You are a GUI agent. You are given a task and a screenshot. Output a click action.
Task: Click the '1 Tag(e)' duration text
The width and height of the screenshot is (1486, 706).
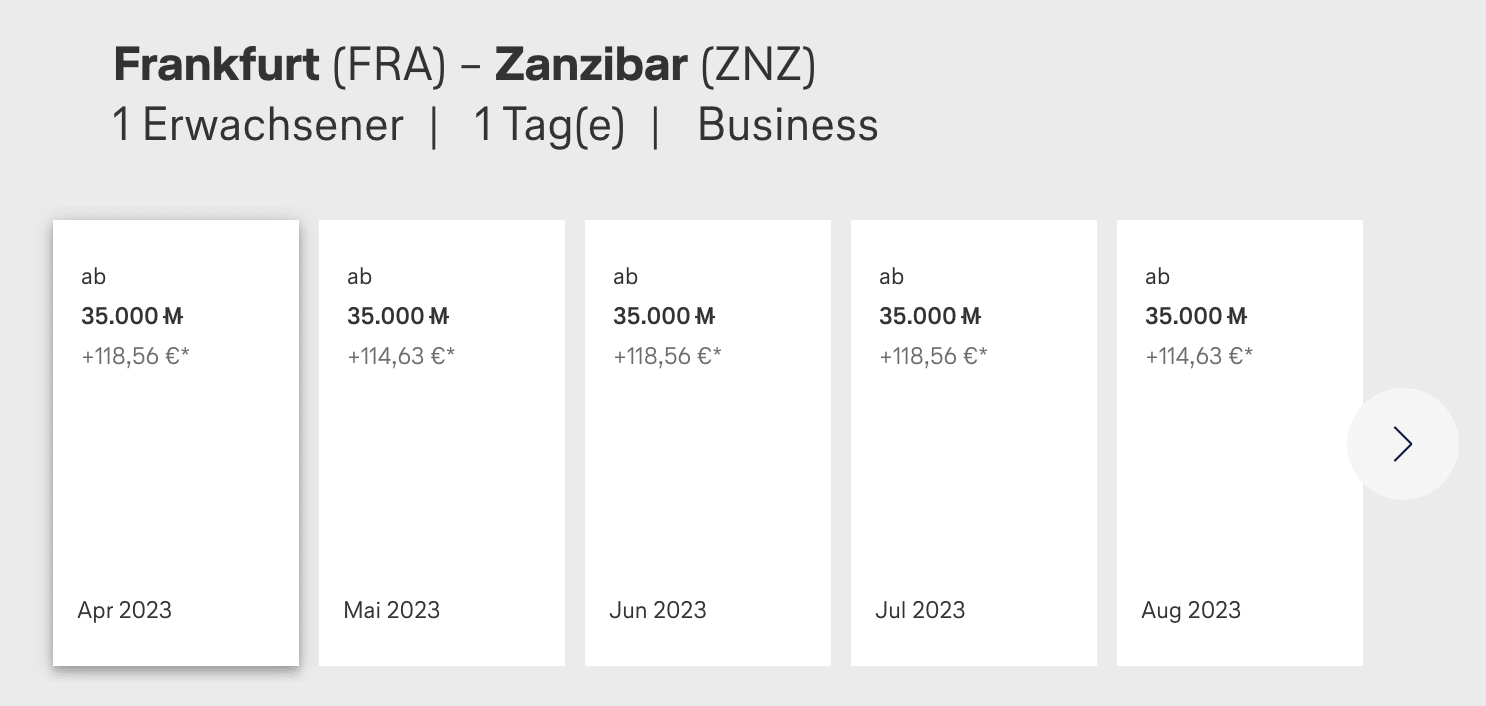tap(549, 126)
